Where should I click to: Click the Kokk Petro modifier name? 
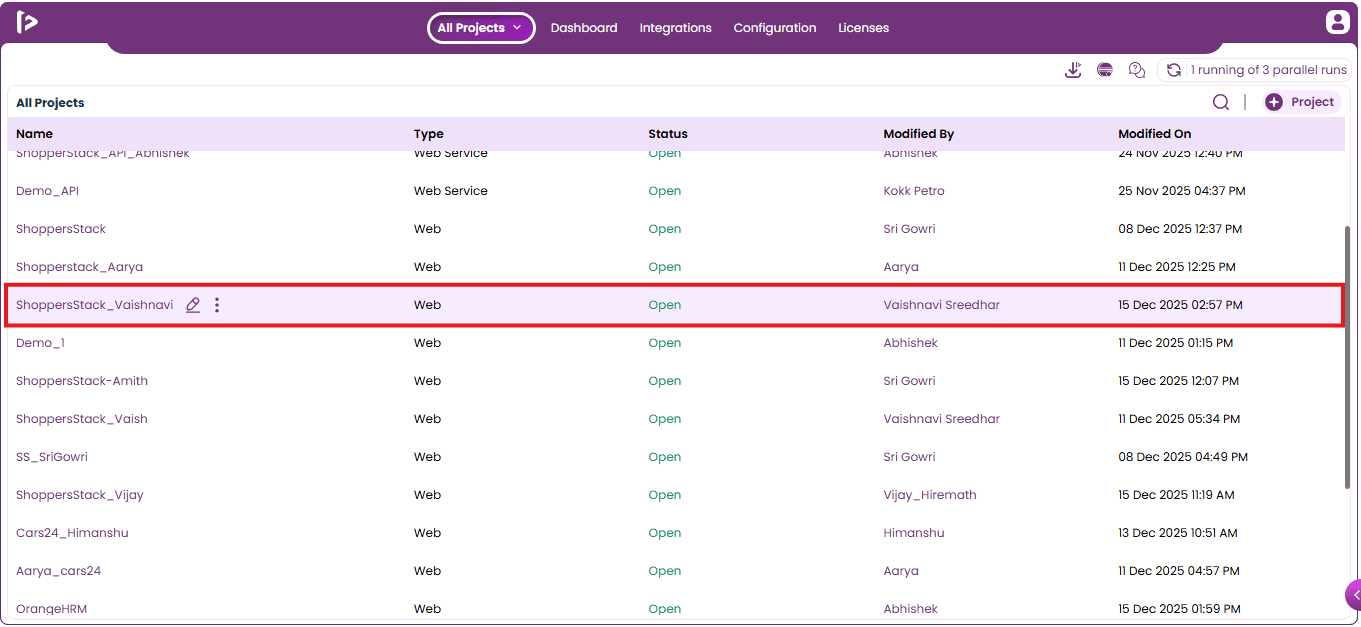(914, 191)
